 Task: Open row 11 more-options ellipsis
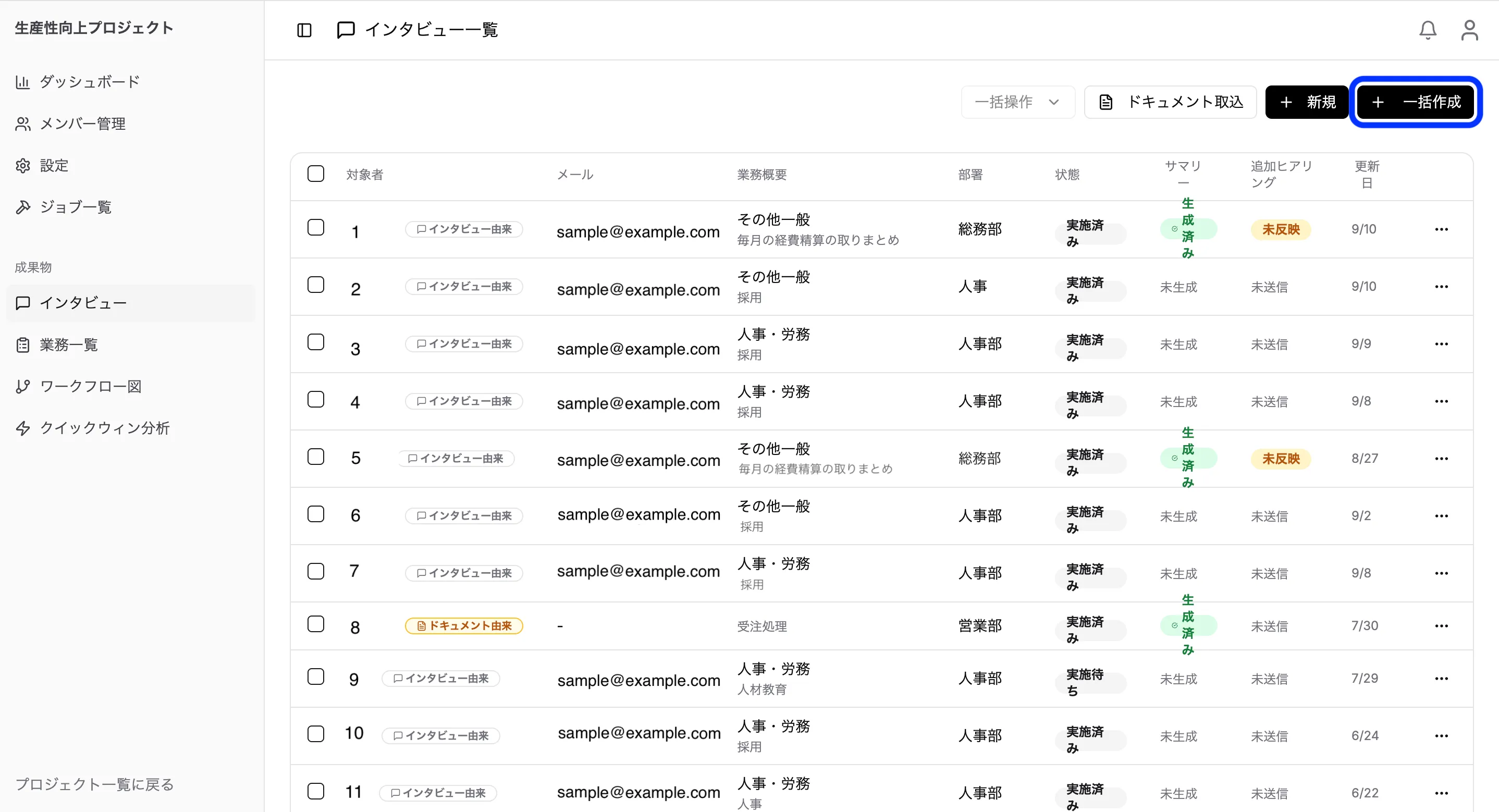[1441, 793]
